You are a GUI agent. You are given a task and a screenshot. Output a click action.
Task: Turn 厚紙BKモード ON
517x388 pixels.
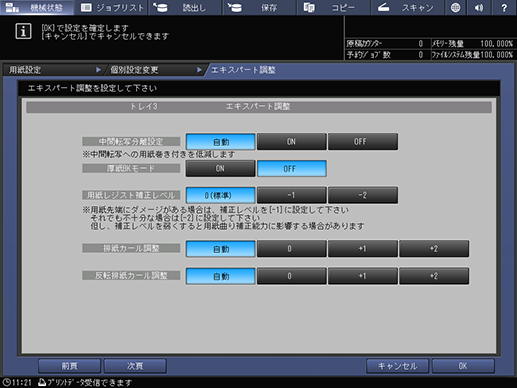221,169
